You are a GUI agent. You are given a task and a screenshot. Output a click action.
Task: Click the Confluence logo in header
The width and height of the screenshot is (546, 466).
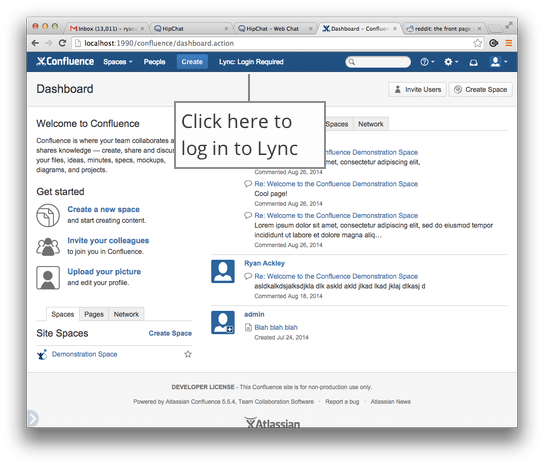[65, 62]
